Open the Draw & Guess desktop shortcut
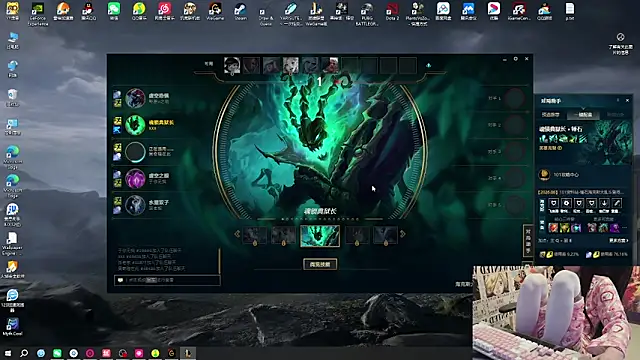Image resolution: width=640 pixels, height=360 pixels. 266,13
